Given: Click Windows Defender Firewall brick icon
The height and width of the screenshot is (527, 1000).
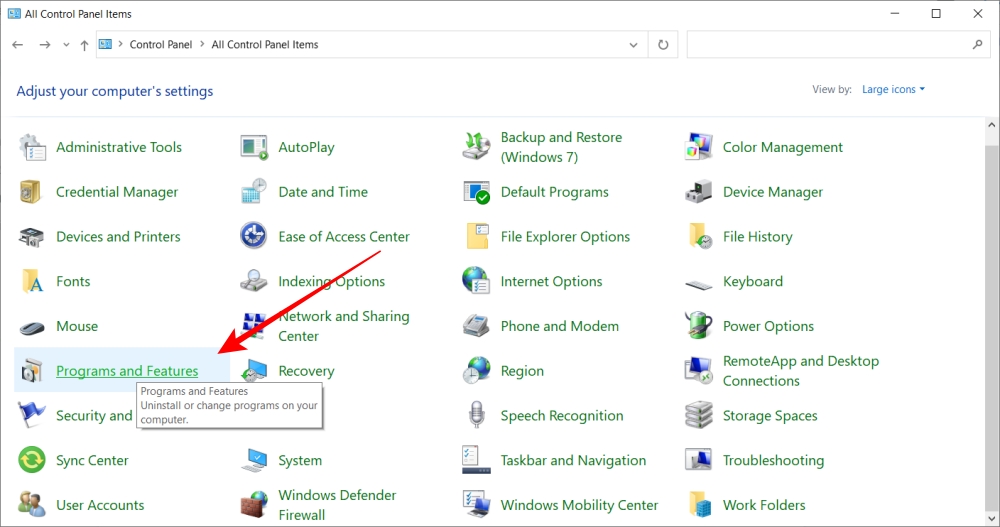Looking at the screenshot, I should [x=254, y=505].
